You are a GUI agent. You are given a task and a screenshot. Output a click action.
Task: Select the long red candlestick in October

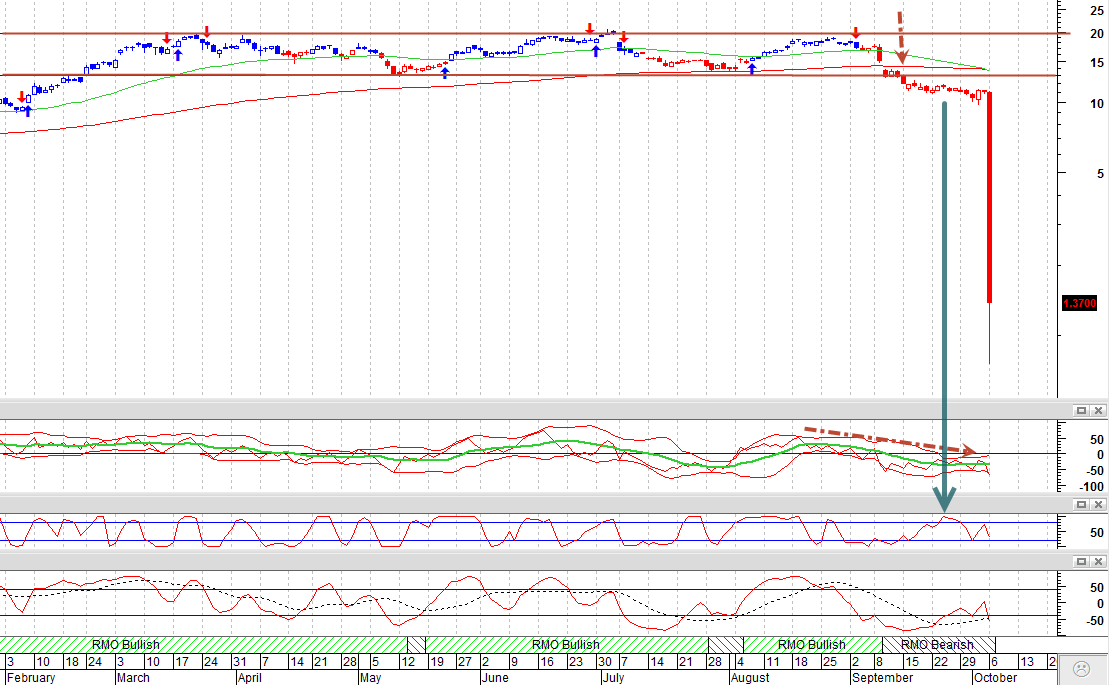(990, 198)
